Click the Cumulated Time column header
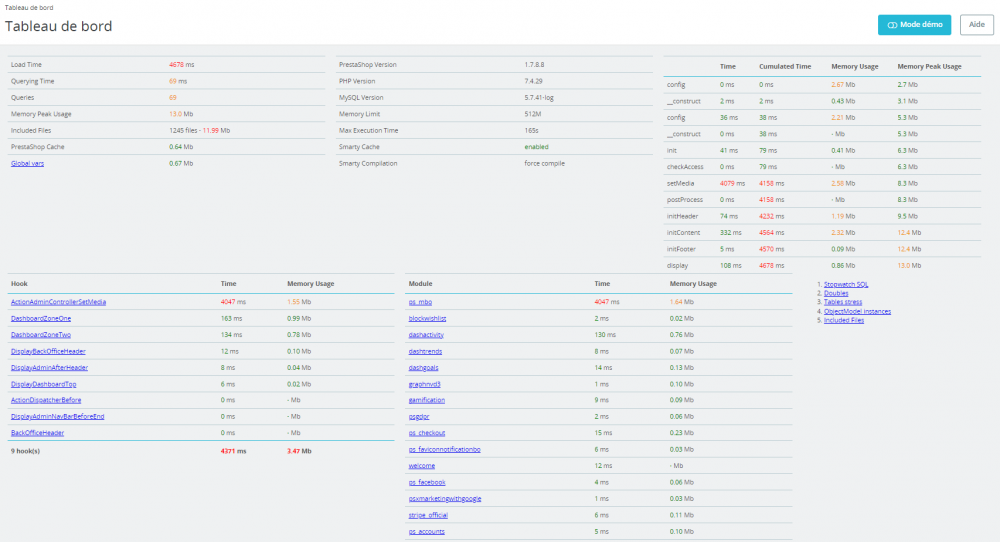 (x=785, y=66)
